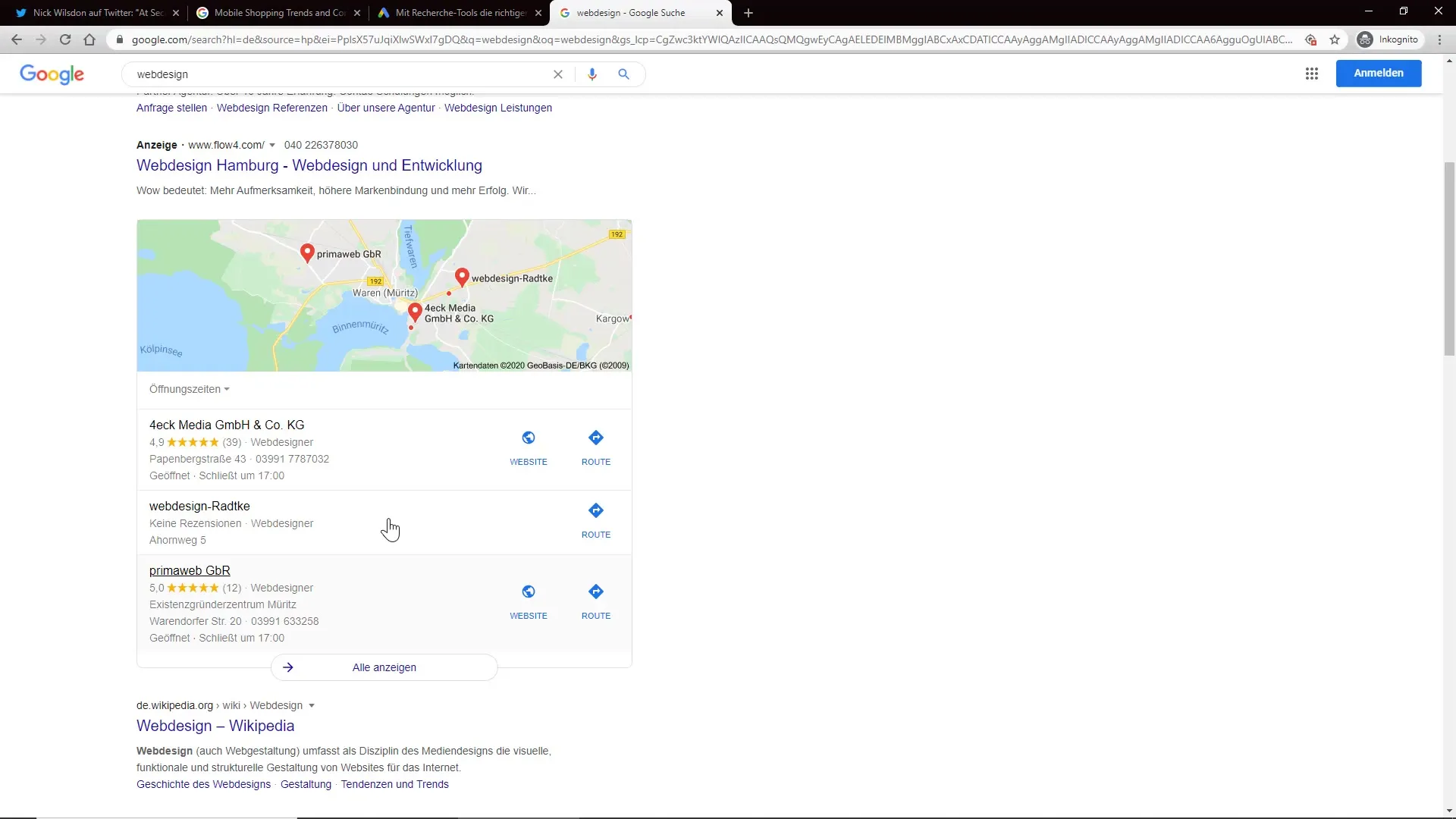Select the primaweb GbR map pin
The width and height of the screenshot is (1456, 819).
point(307,253)
